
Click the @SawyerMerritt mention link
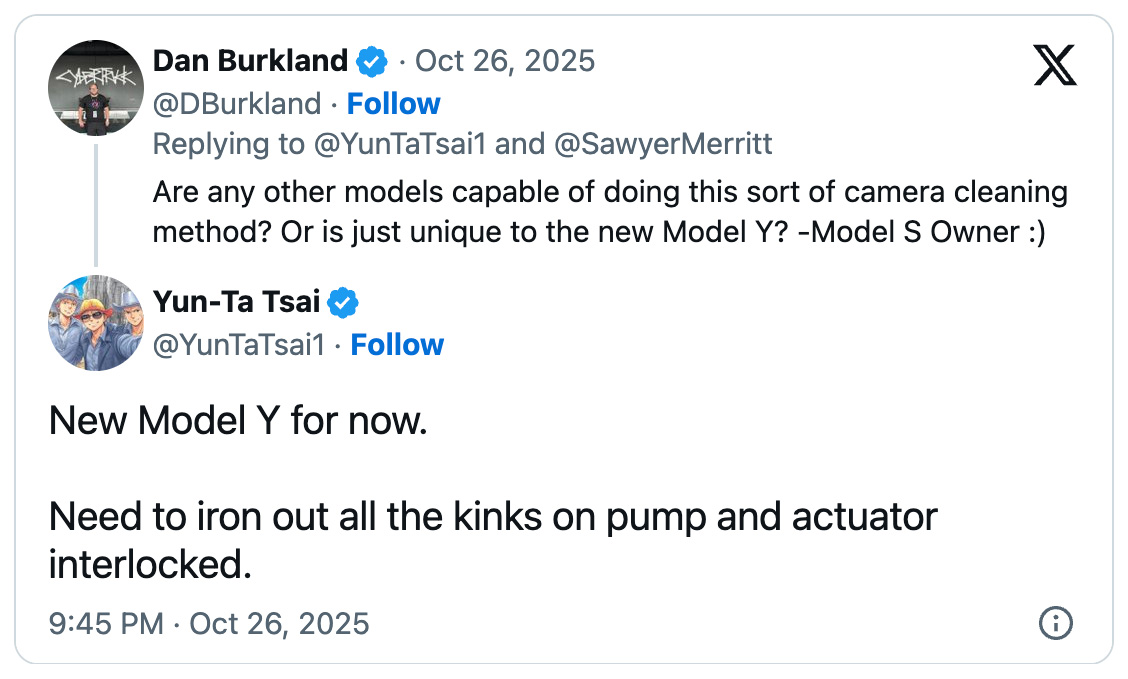tap(662, 145)
